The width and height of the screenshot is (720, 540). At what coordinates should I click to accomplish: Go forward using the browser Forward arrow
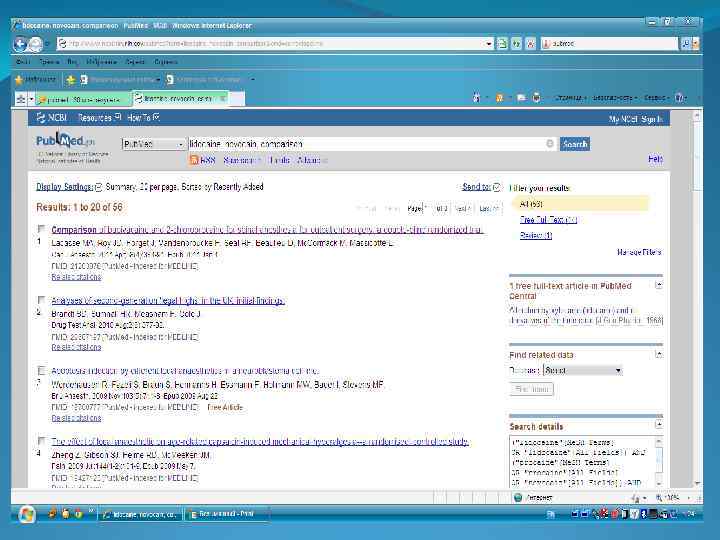tap(35, 44)
